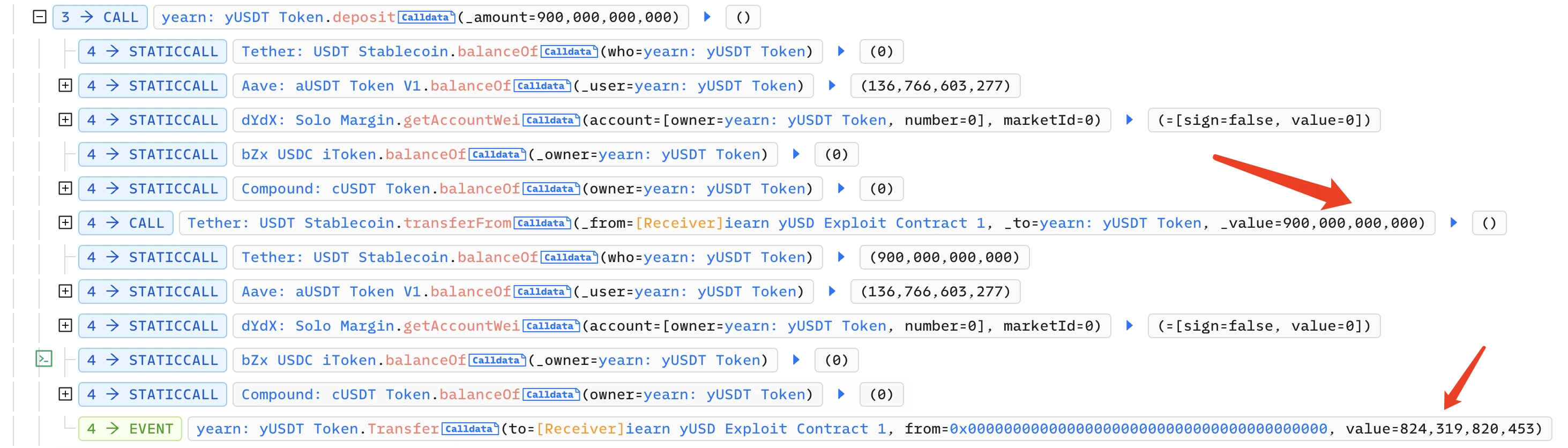Select the returned value (900,000,000,000) of balanceOf
The width and height of the screenshot is (1568, 448).
(x=944, y=257)
